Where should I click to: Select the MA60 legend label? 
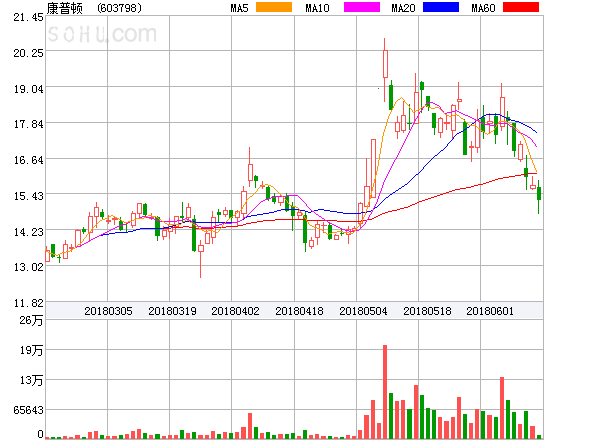click(x=483, y=8)
